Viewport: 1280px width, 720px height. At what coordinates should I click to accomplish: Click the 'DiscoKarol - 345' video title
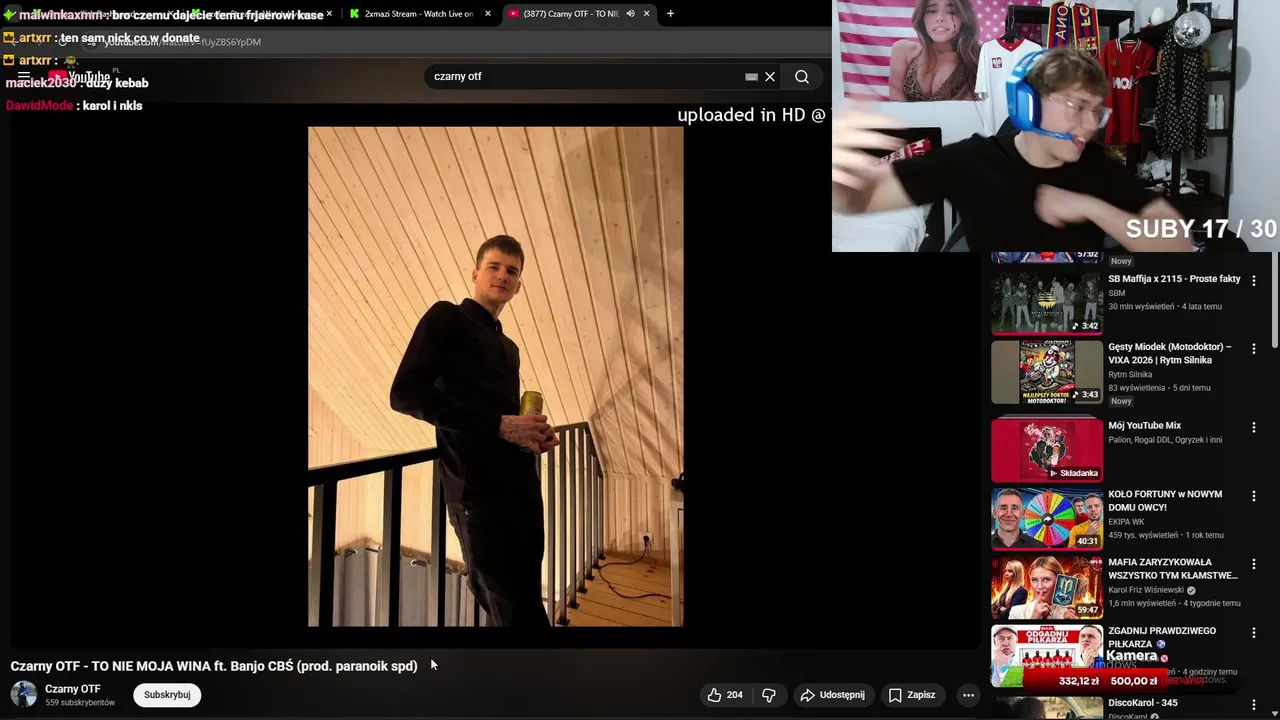pyautogui.click(x=1142, y=703)
